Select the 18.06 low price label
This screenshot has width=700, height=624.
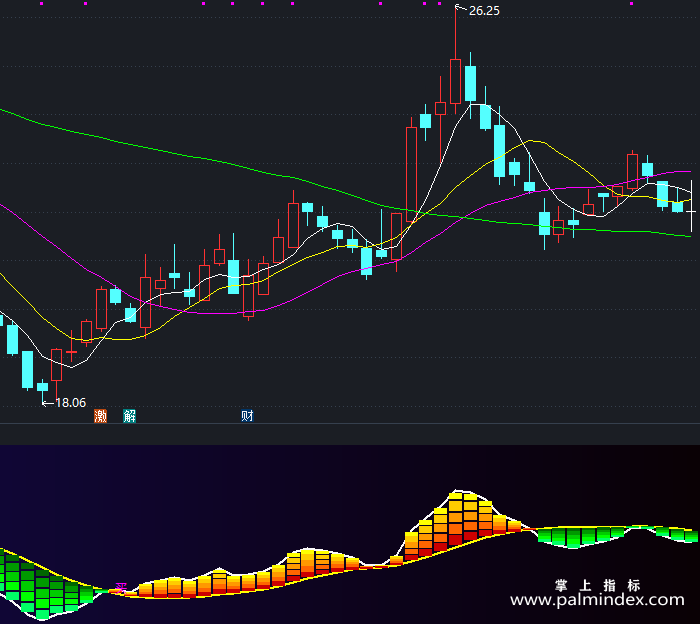[x=71, y=403]
